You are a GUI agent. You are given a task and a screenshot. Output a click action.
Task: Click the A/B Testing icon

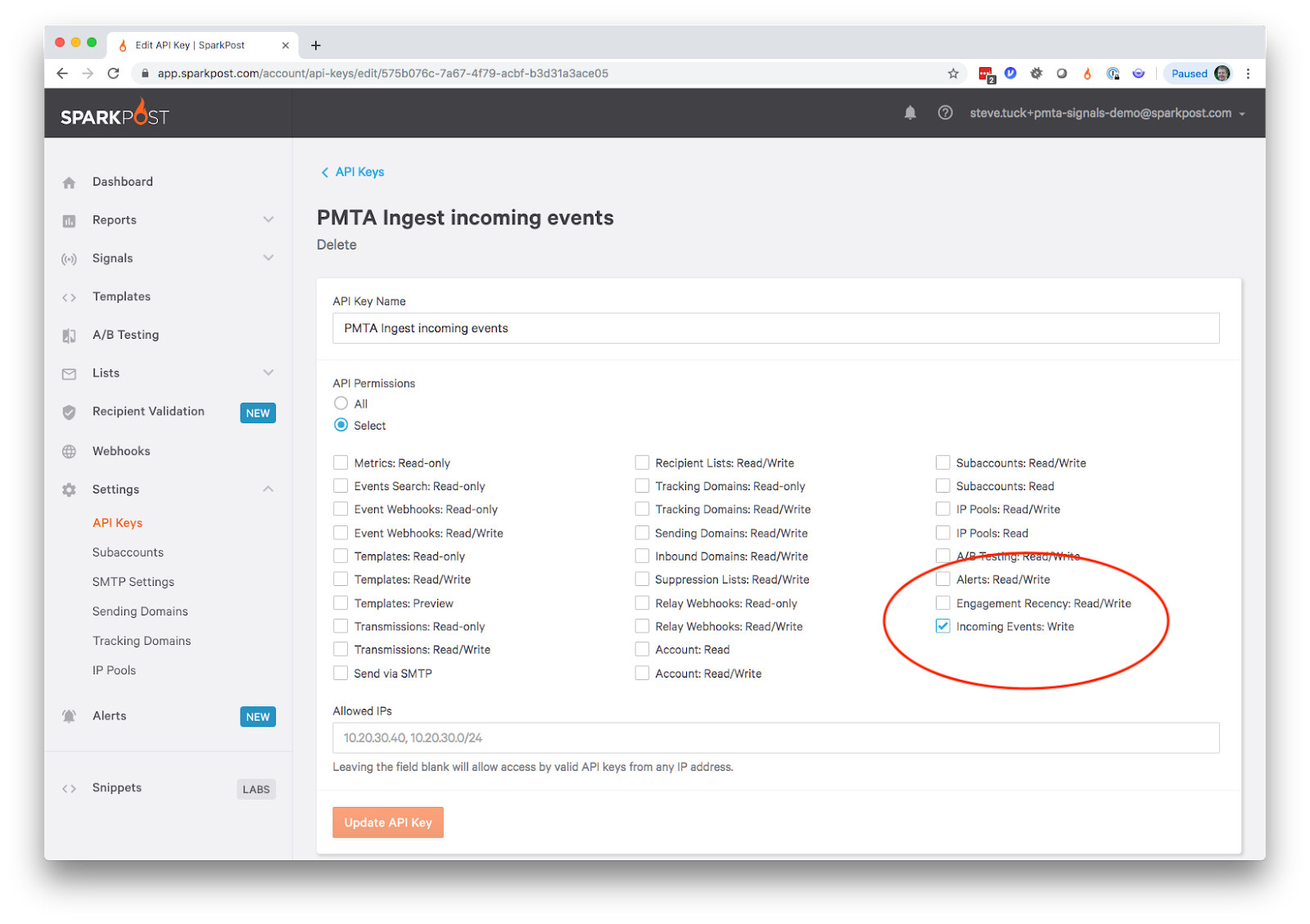[69, 335]
